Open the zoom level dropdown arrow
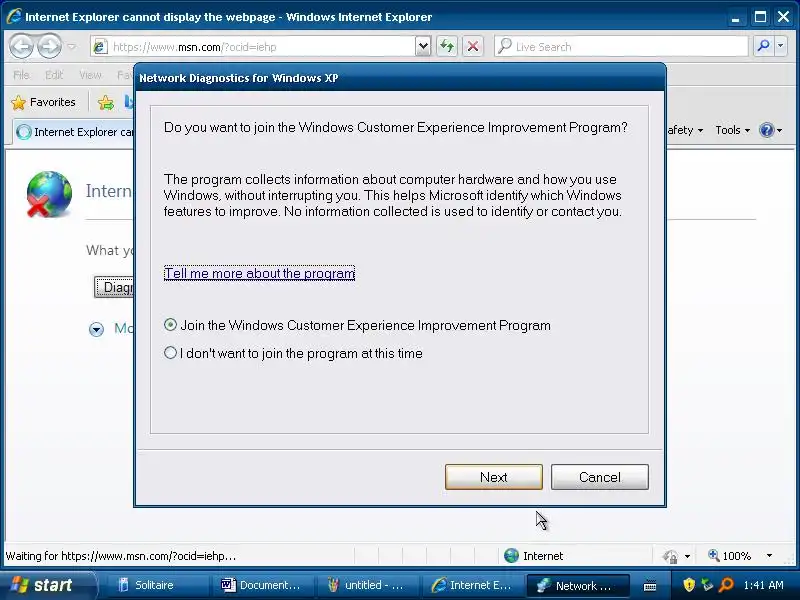The image size is (800, 600). click(769, 556)
